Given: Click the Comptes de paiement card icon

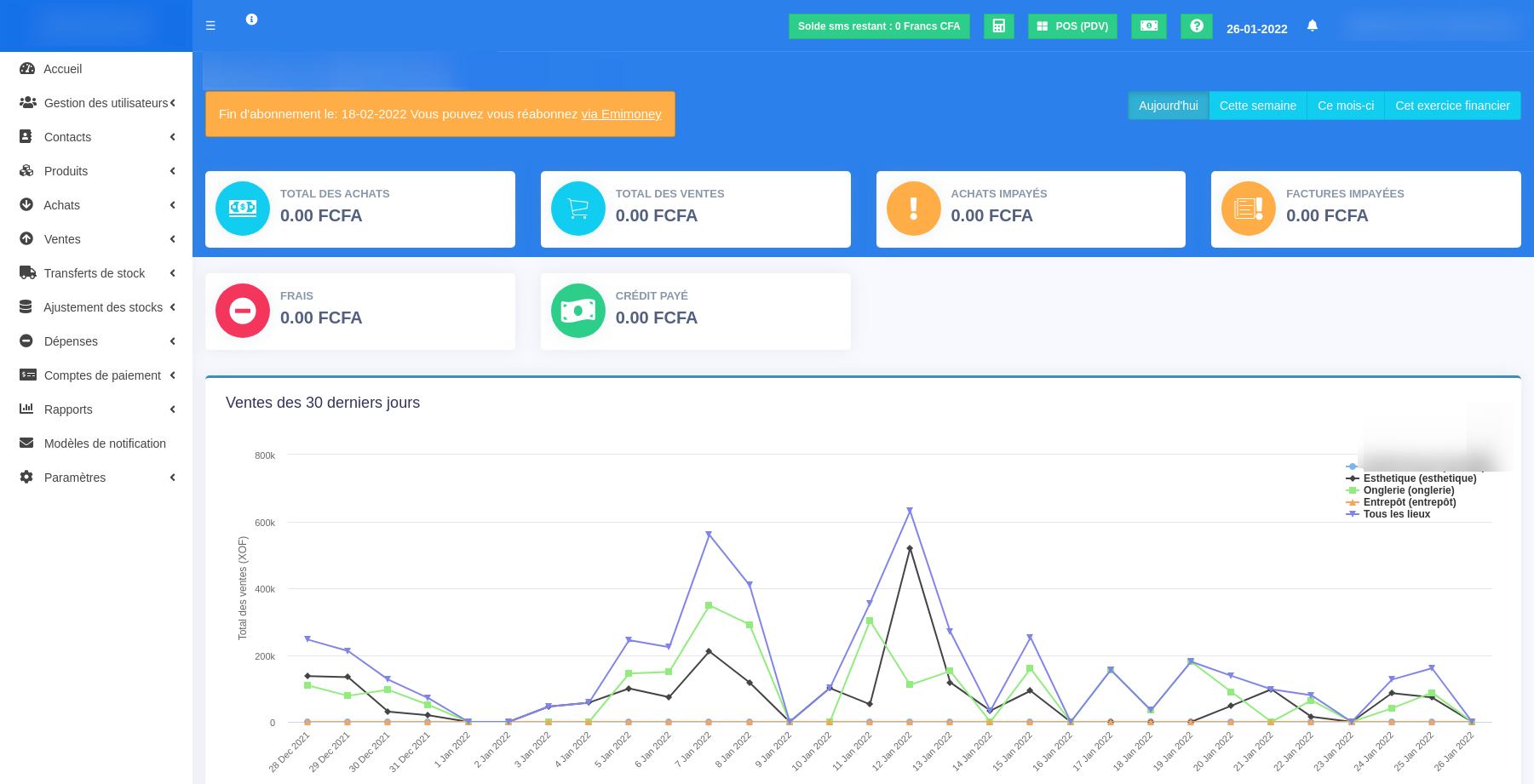Looking at the screenshot, I should click(x=27, y=375).
